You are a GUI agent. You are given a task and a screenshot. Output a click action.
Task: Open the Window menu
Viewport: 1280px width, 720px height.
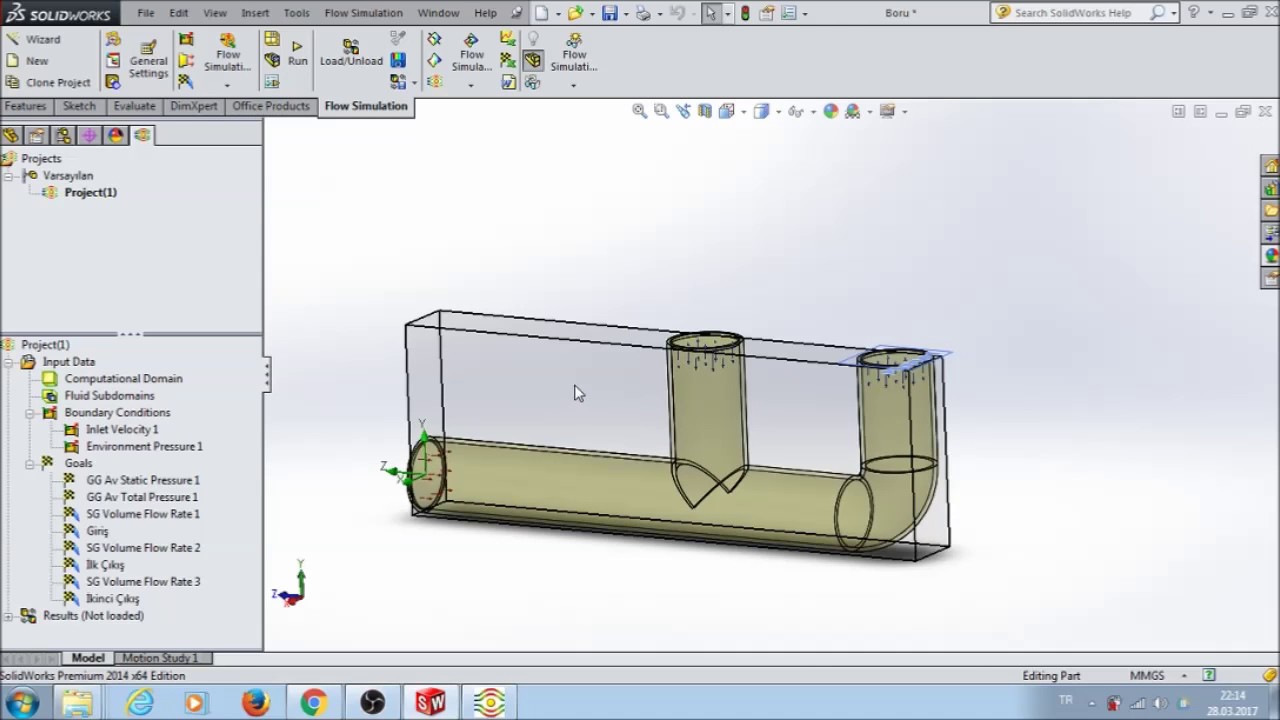(x=438, y=13)
